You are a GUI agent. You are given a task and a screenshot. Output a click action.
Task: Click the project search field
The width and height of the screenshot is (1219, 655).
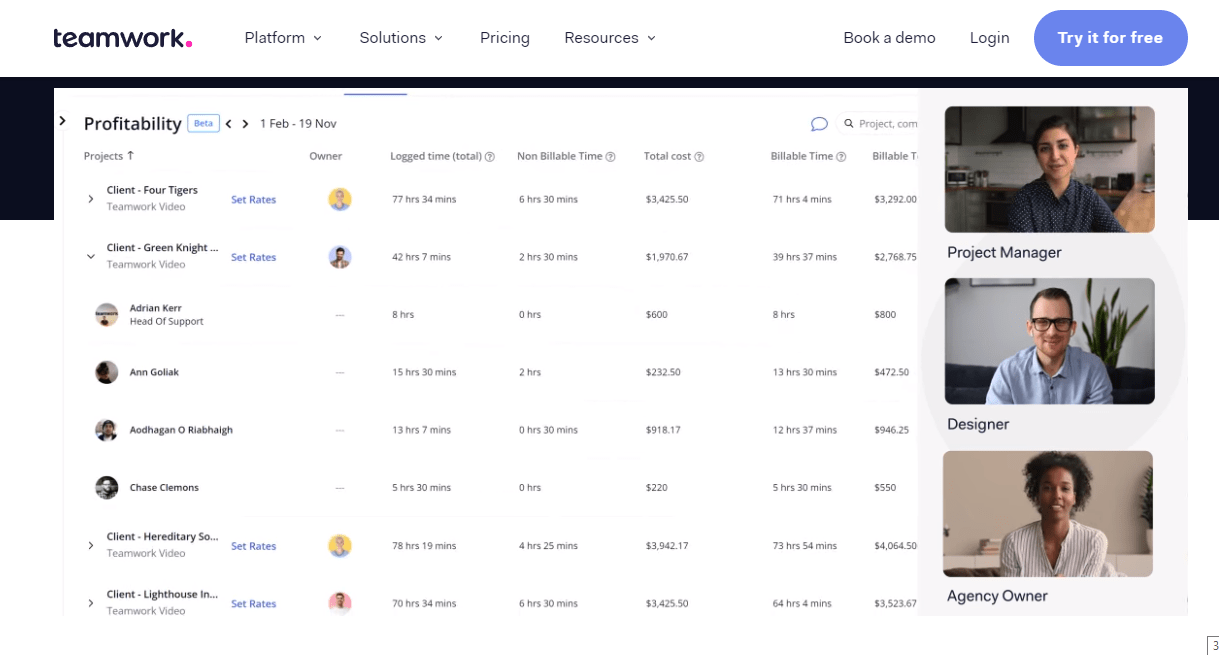878,124
